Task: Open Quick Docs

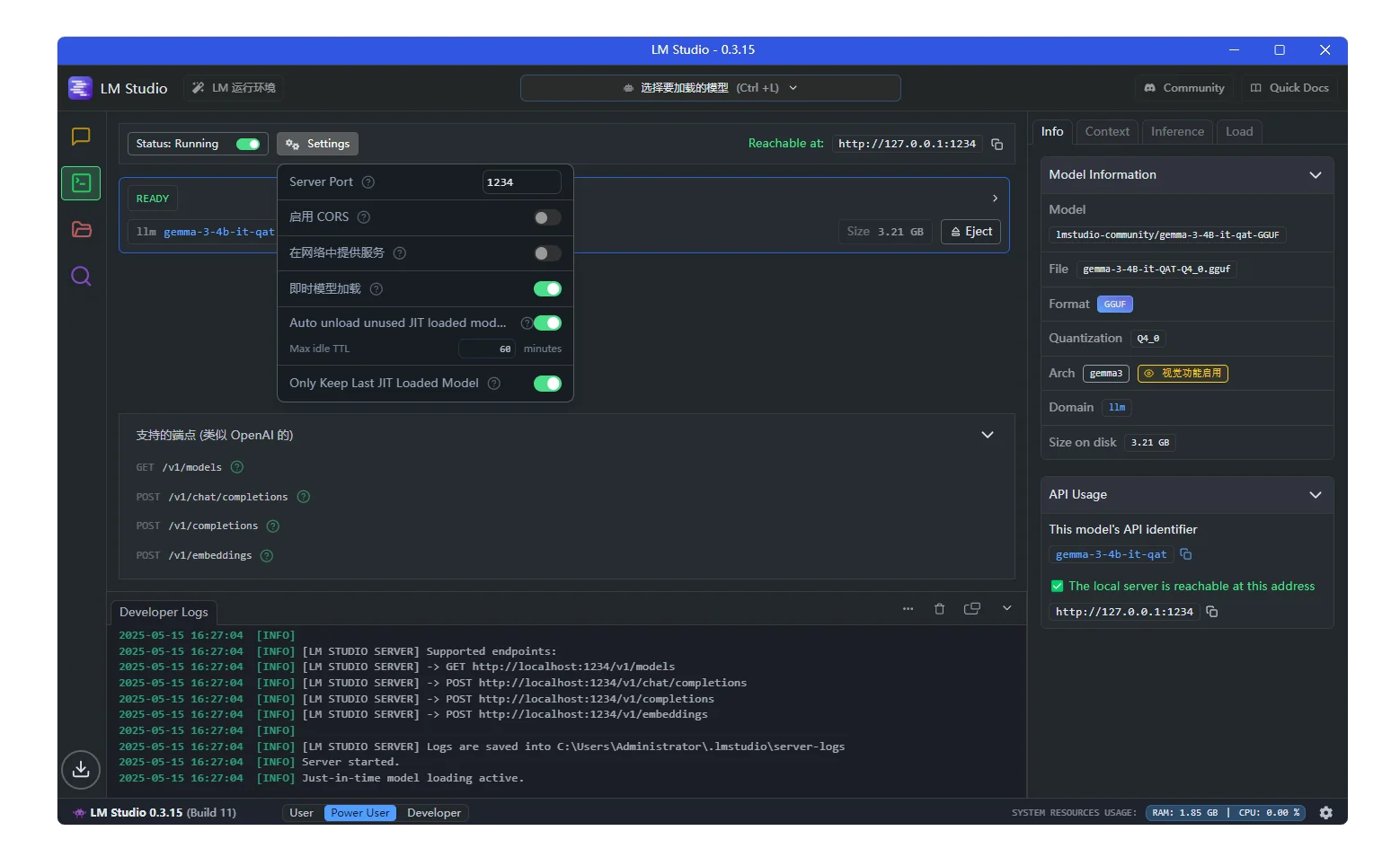Action: click(x=1289, y=88)
